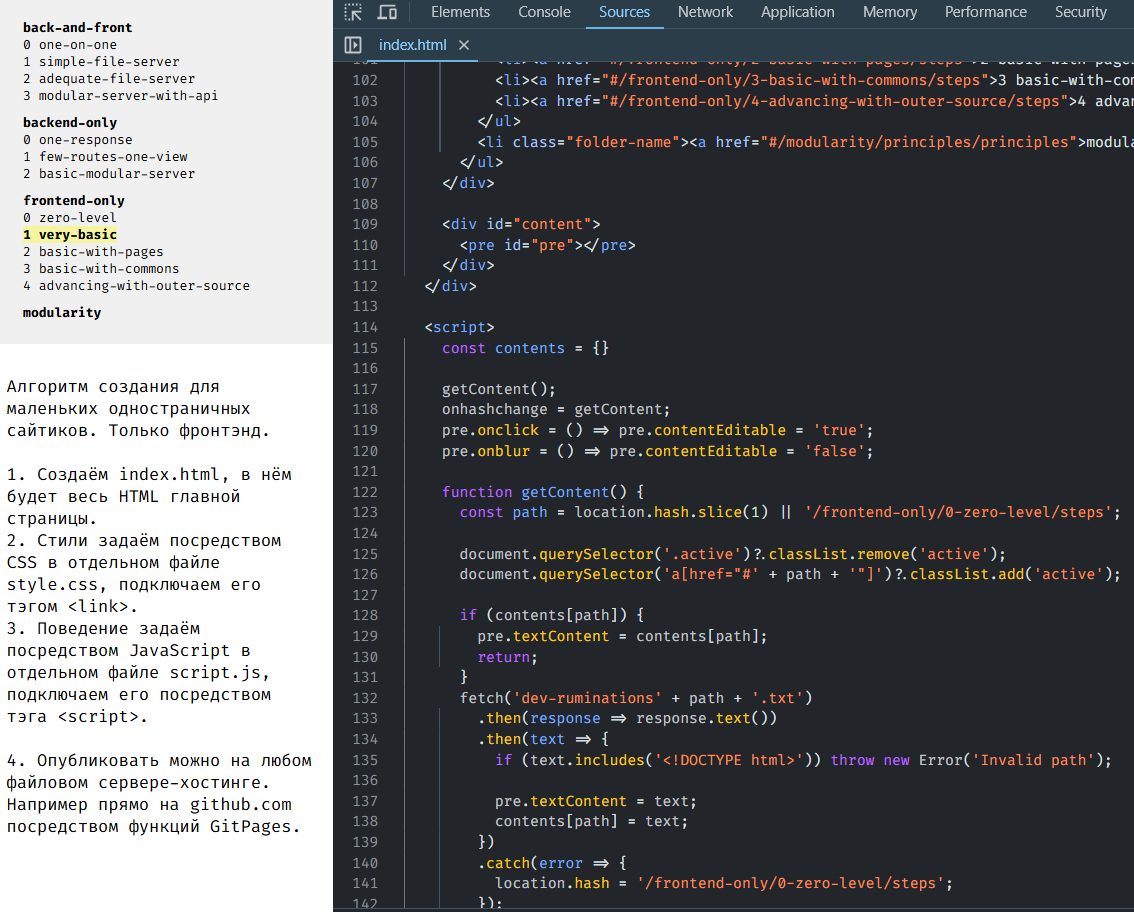Open the 0 one-response link
Screen dimensions: 1134x912
tap(77, 140)
